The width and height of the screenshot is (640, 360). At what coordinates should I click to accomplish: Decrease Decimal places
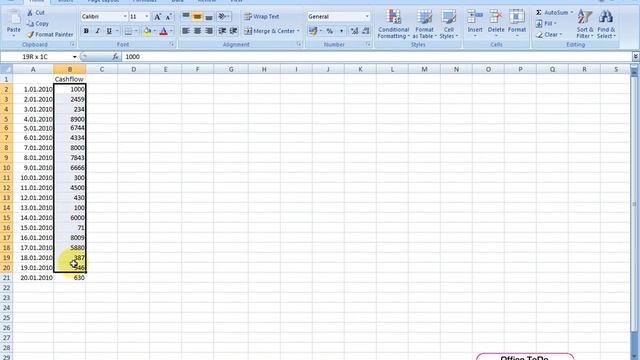click(x=366, y=31)
